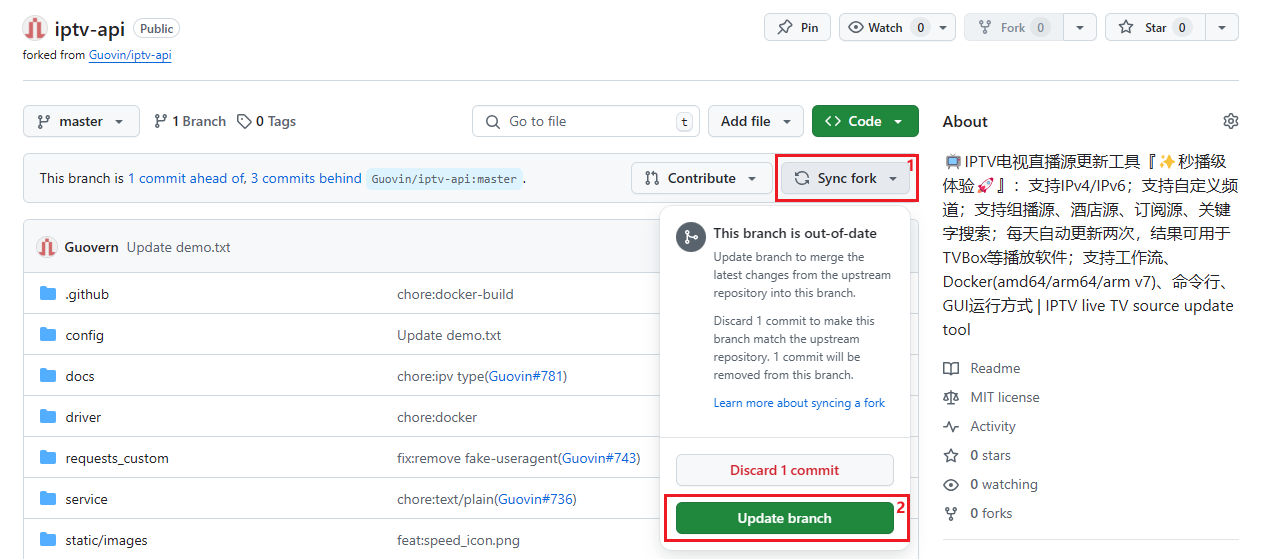The width and height of the screenshot is (1264, 559).
Task: Open the Contribute menu
Action: click(x=700, y=178)
